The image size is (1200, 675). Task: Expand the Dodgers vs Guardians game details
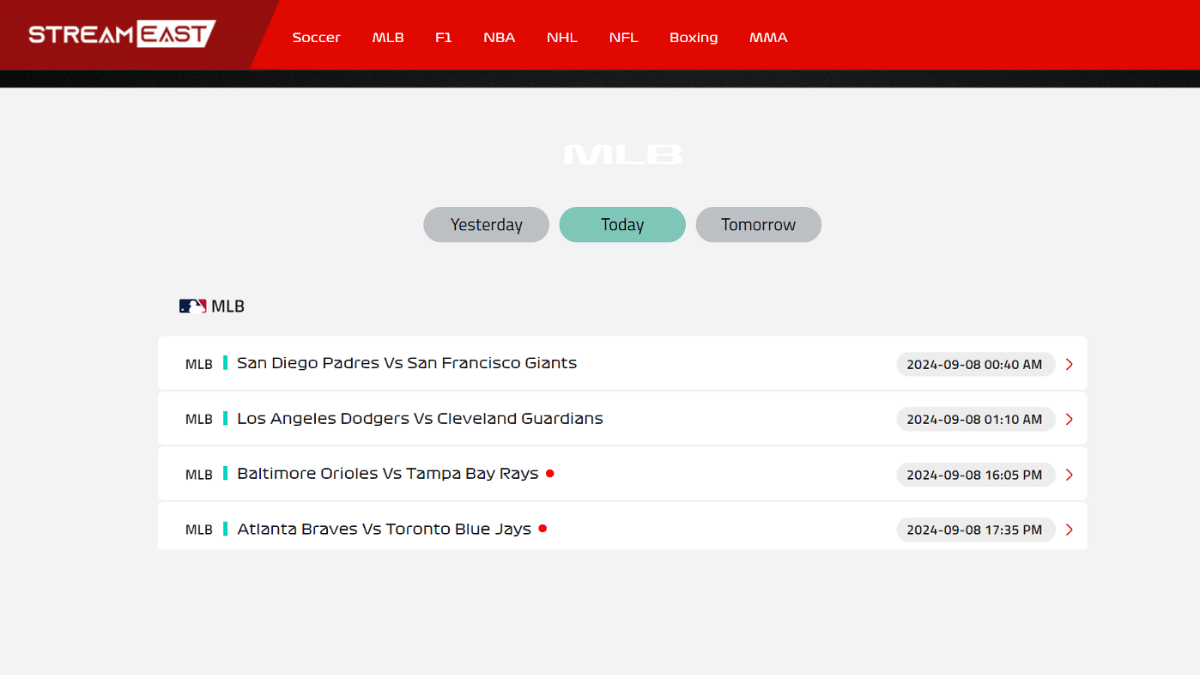tap(1068, 419)
